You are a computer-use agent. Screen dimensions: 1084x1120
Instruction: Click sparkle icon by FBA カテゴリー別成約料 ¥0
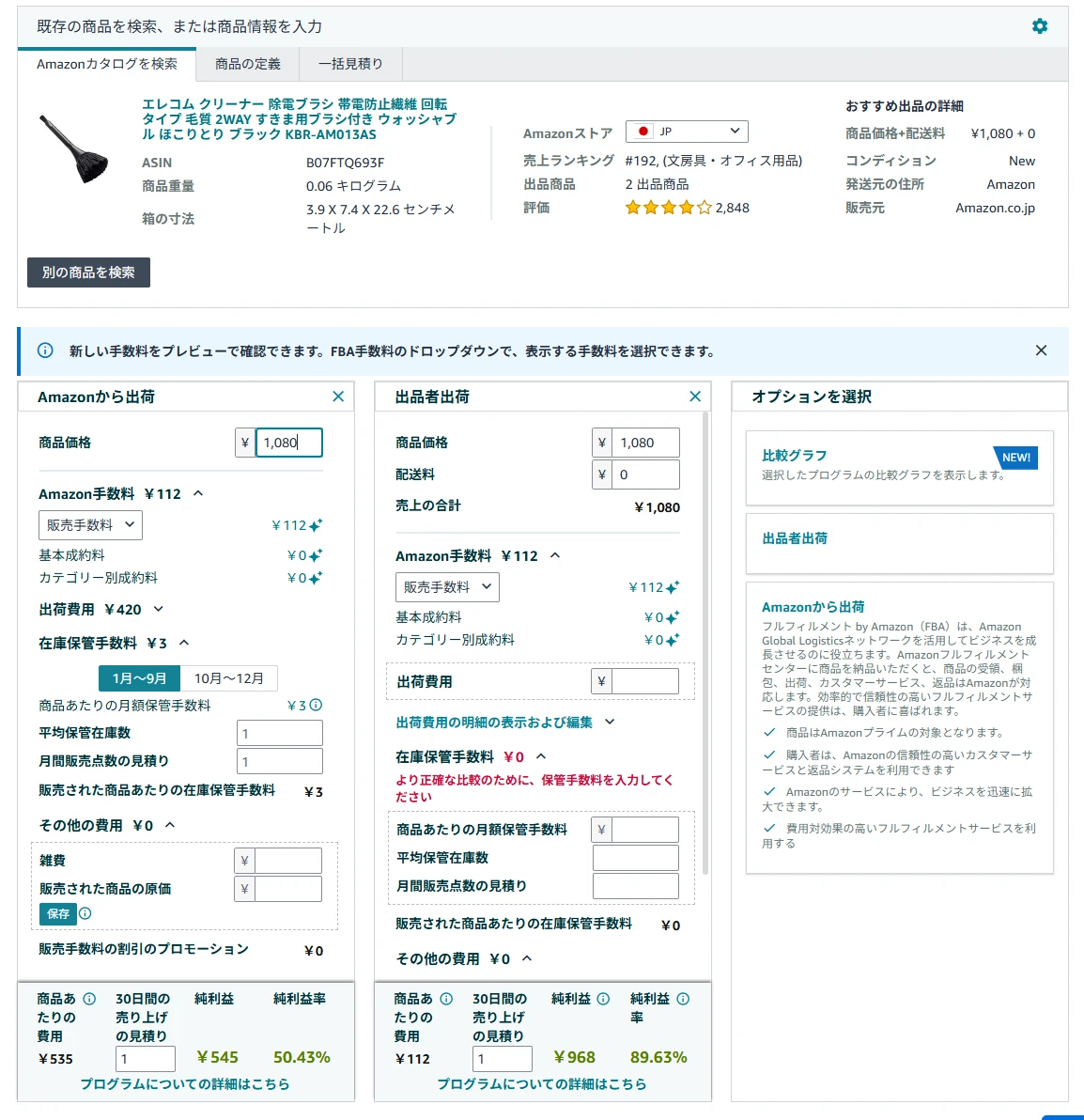(316, 578)
